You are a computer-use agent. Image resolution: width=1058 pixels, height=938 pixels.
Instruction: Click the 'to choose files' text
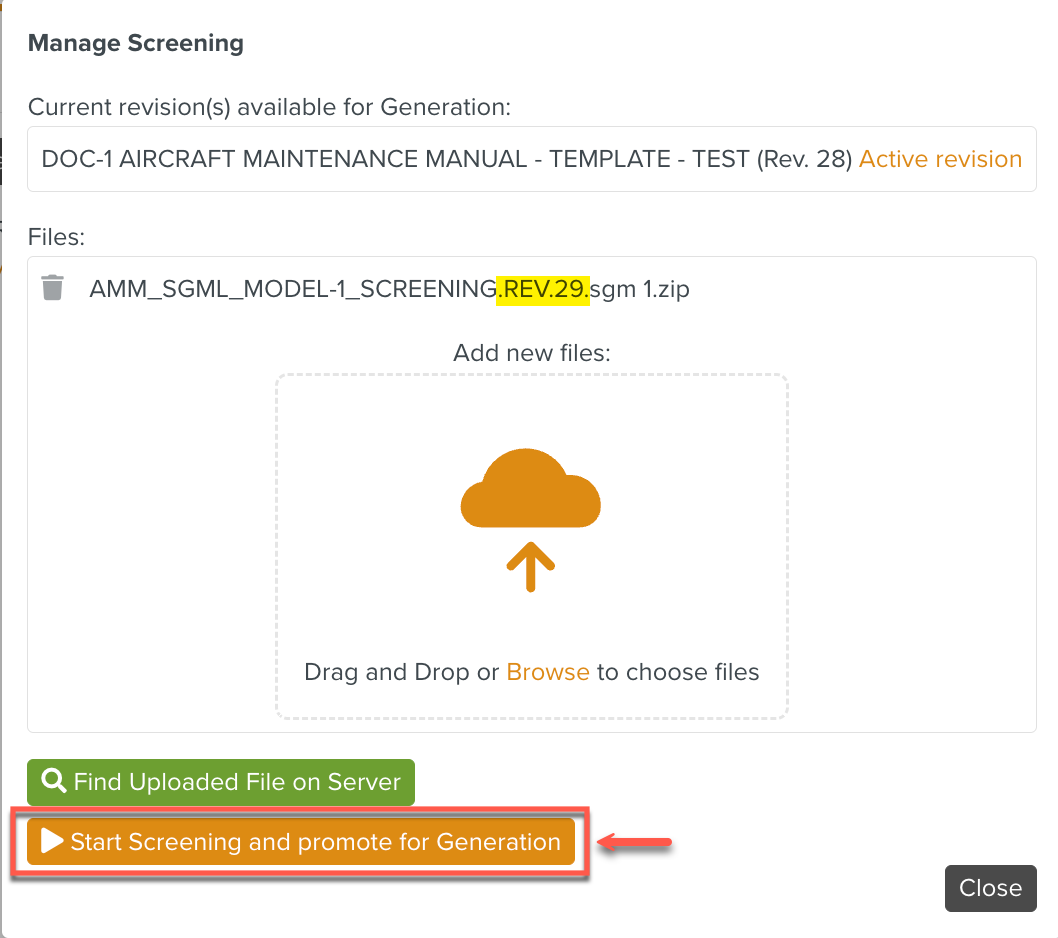(678, 672)
